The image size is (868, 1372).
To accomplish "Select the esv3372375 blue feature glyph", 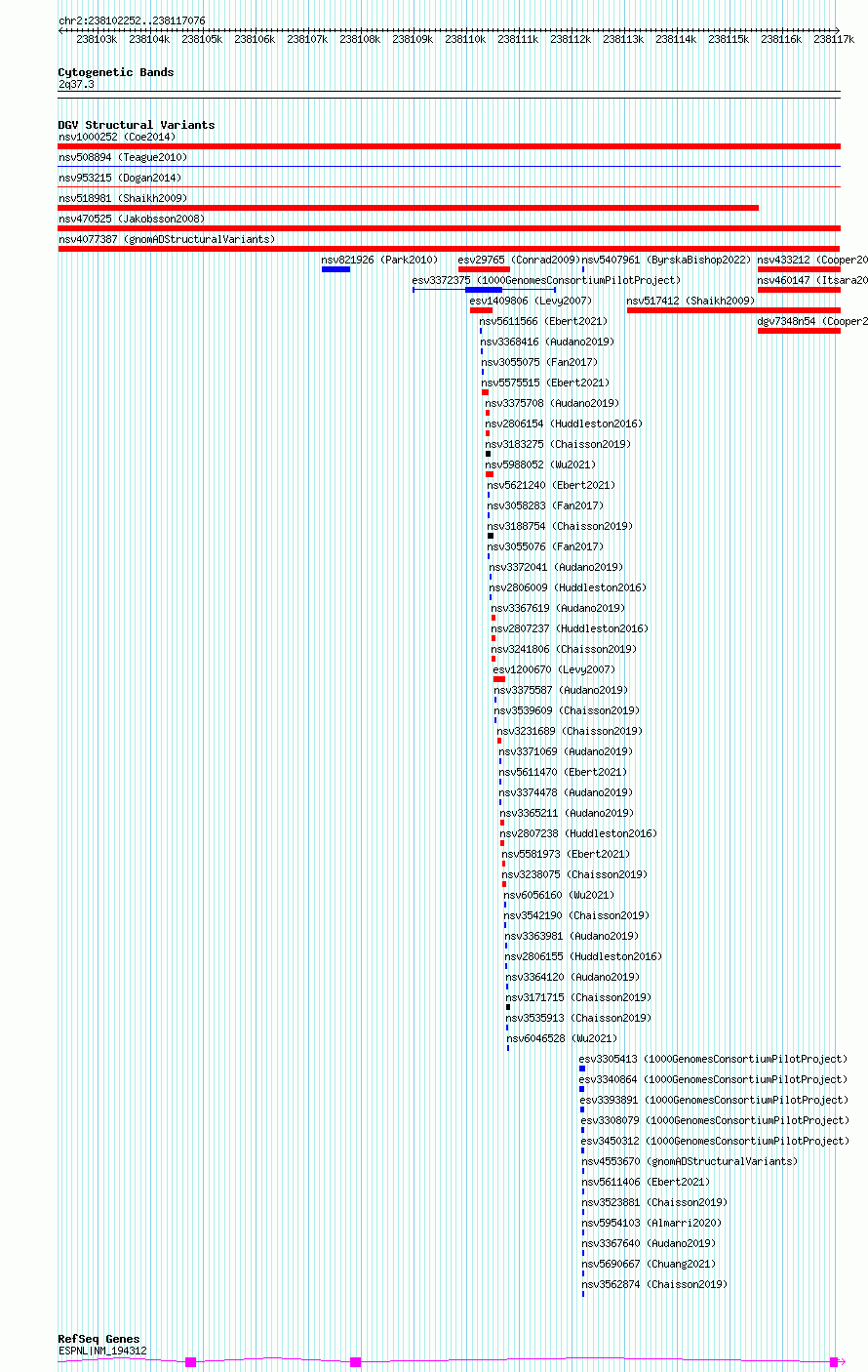I will click(x=484, y=290).
